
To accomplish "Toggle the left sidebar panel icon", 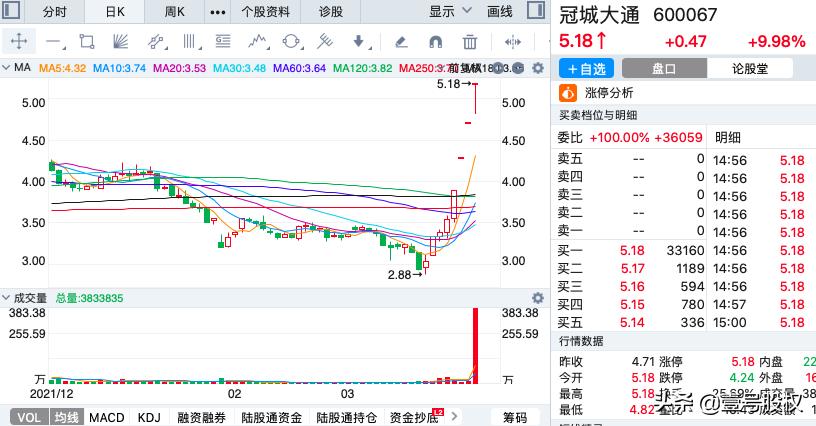I will (11, 10).
